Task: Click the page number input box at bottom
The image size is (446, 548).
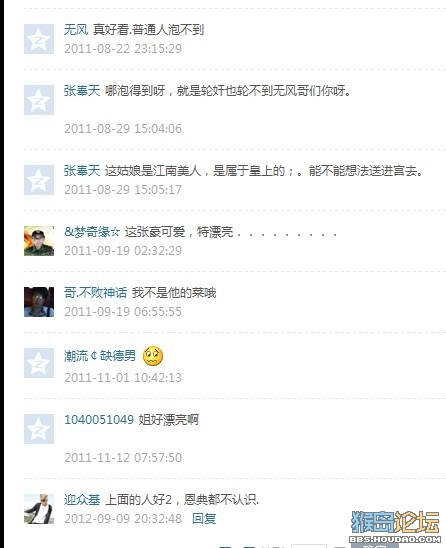Action: point(309,546)
